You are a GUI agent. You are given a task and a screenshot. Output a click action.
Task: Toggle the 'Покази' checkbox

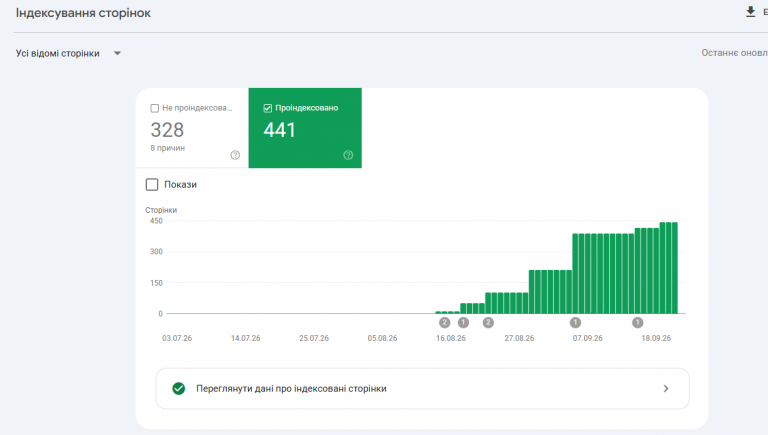tap(152, 185)
